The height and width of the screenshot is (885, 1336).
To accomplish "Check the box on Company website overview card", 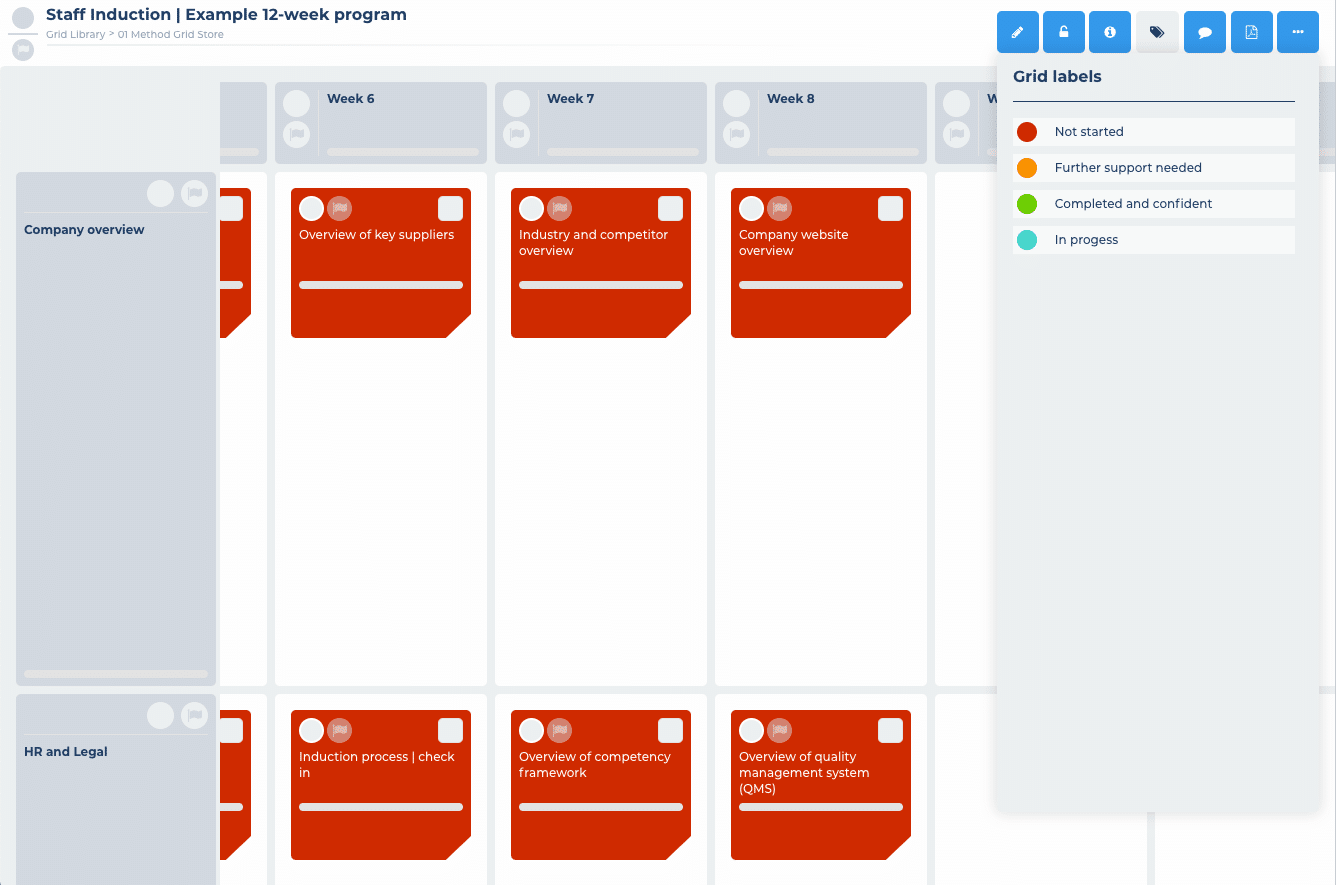I will point(890,208).
